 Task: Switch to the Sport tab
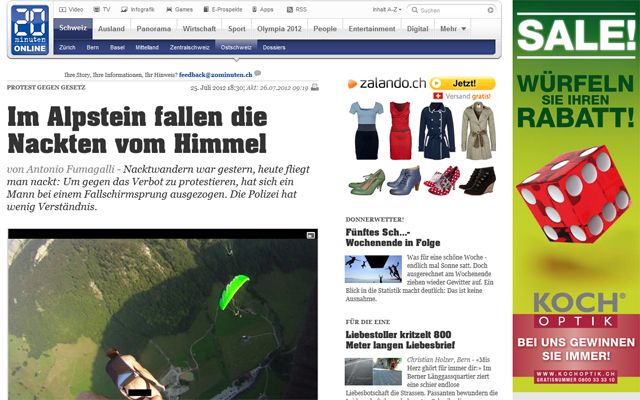[x=238, y=29]
